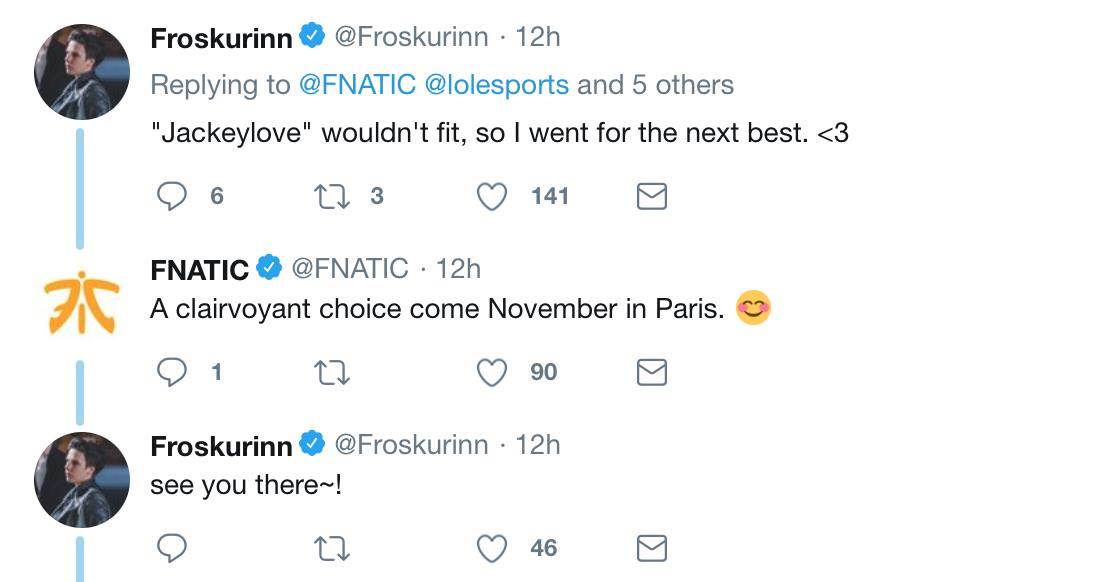Image resolution: width=1096 pixels, height=582 pixels.
Task: Like FNATIC's tweet with 90 likes
Action: pyautogui.click(x=491, y=373)
